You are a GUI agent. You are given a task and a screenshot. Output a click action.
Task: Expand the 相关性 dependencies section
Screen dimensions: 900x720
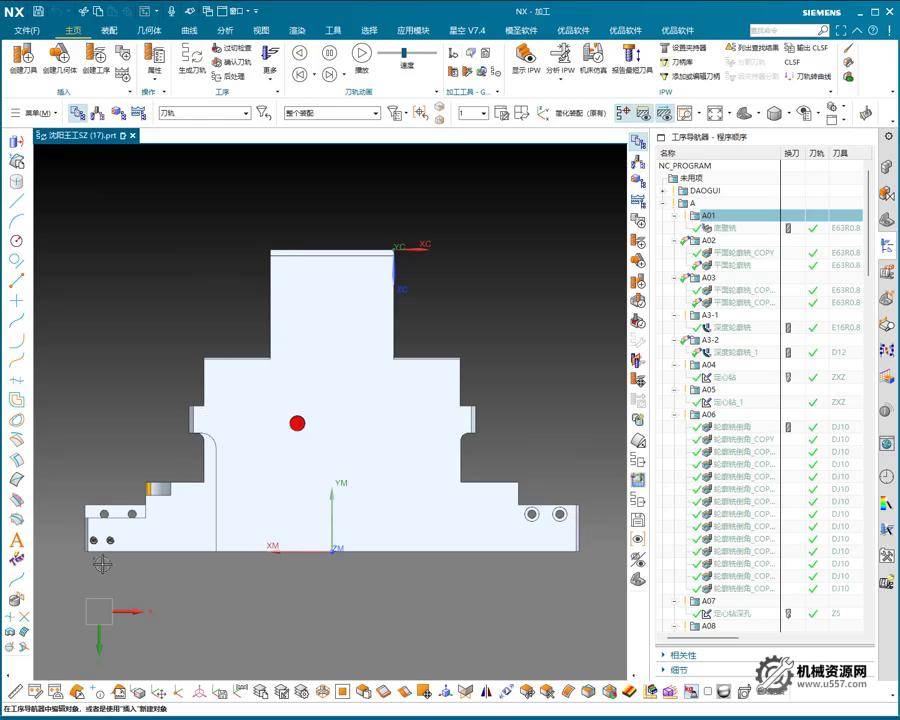coord(683,655)
